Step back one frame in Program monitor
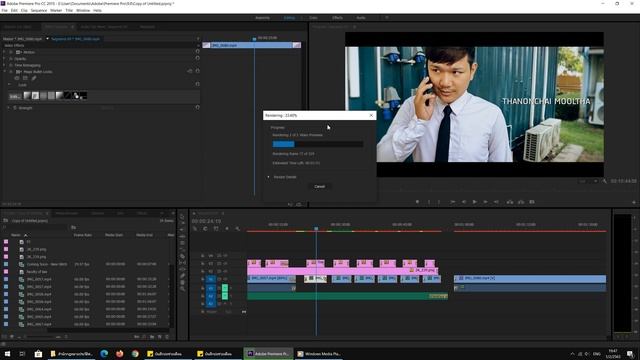 [x=464, y=202]
